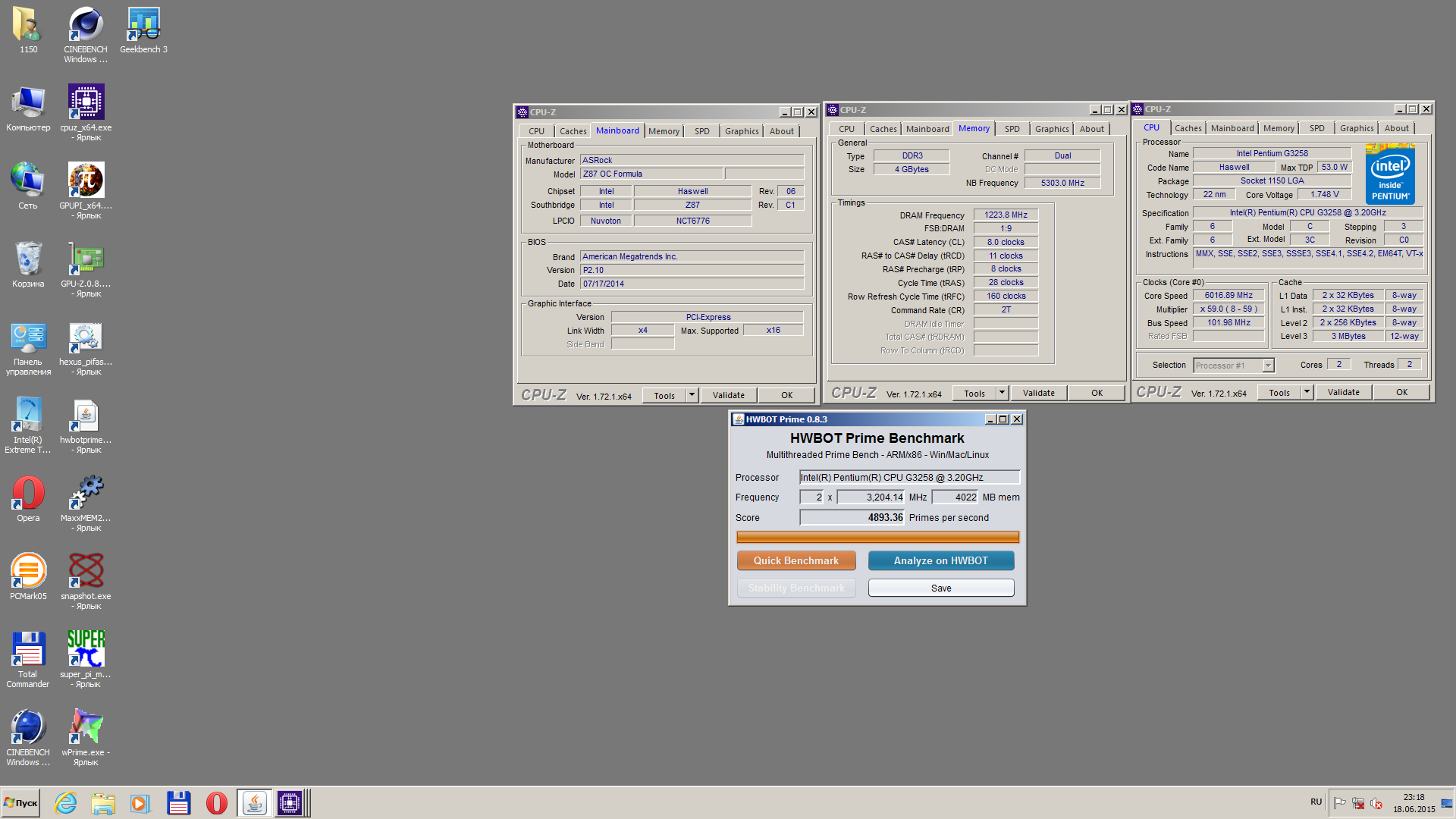Switch to SPD tab in Memory CPU-Z window
Screen dimensions: 1456x819
(1012, 129)
